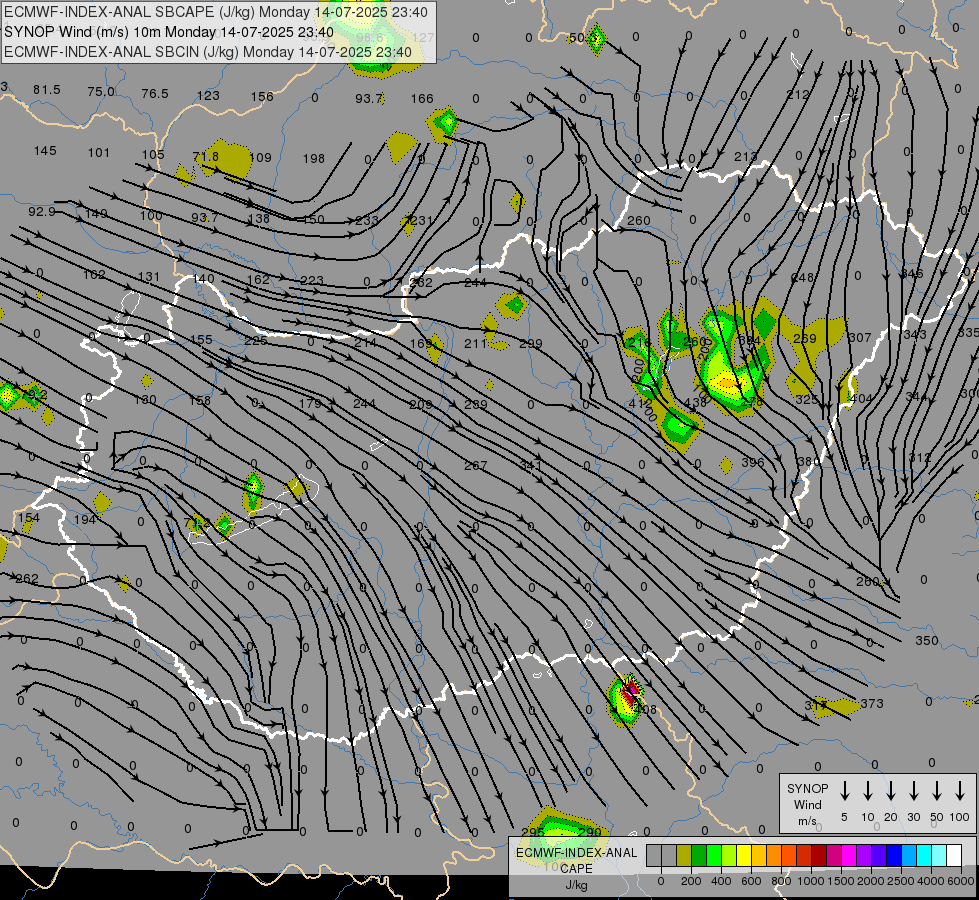Click the map value 166
This screenshot has height=900, width=979.
[x=422, y=99]
